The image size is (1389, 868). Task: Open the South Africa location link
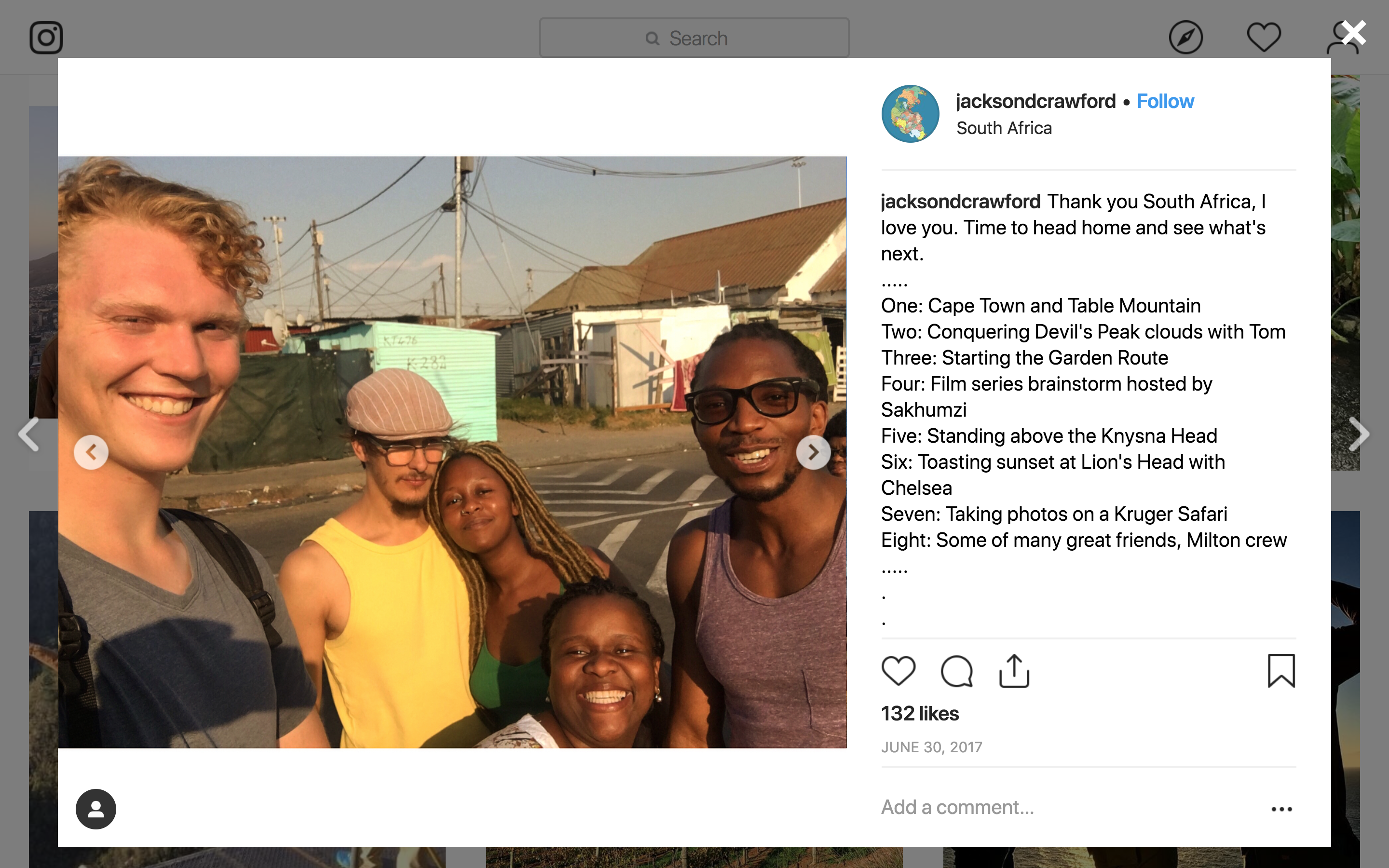(1004, 127)
